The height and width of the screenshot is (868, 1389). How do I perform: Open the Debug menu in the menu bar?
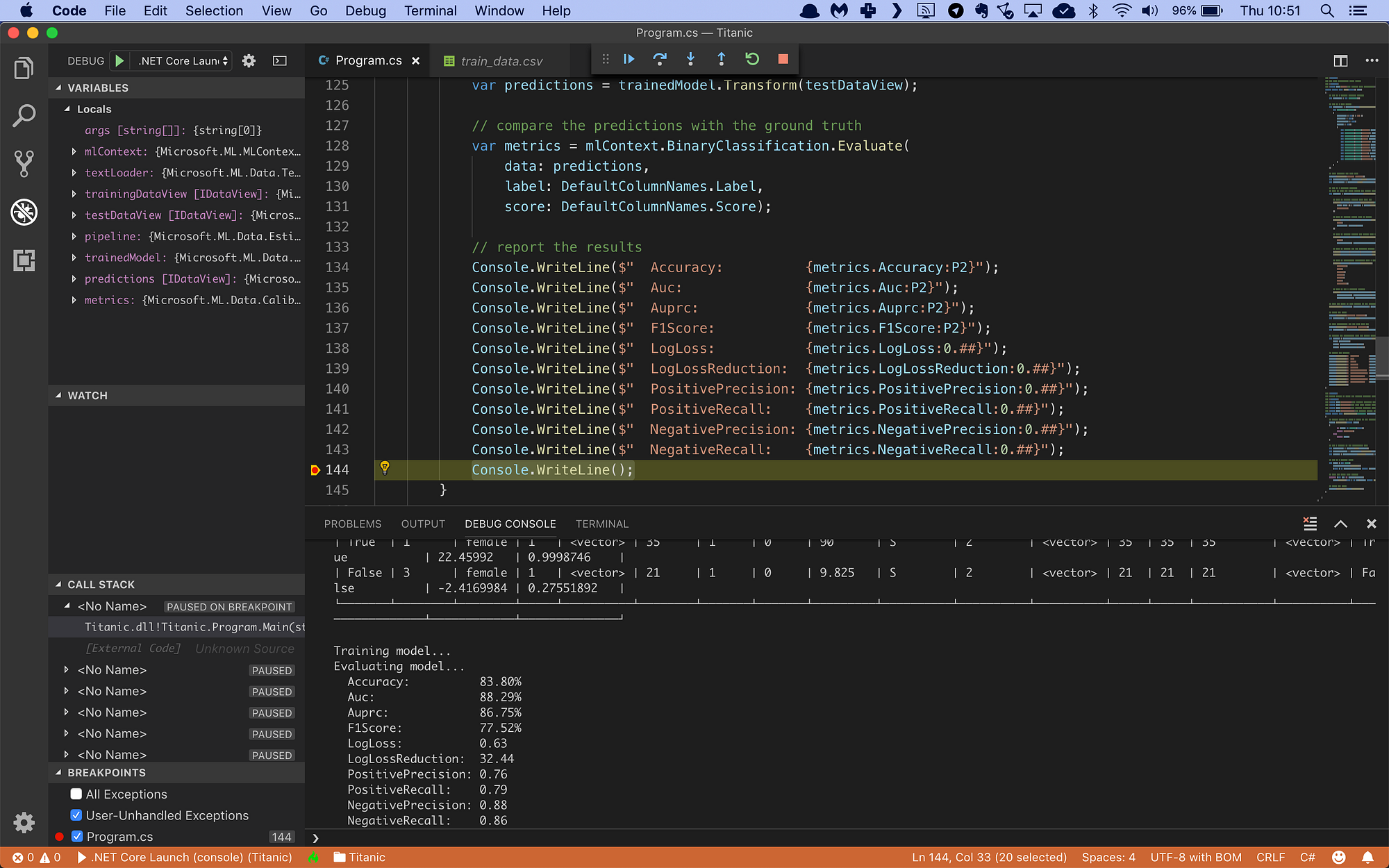365,10
